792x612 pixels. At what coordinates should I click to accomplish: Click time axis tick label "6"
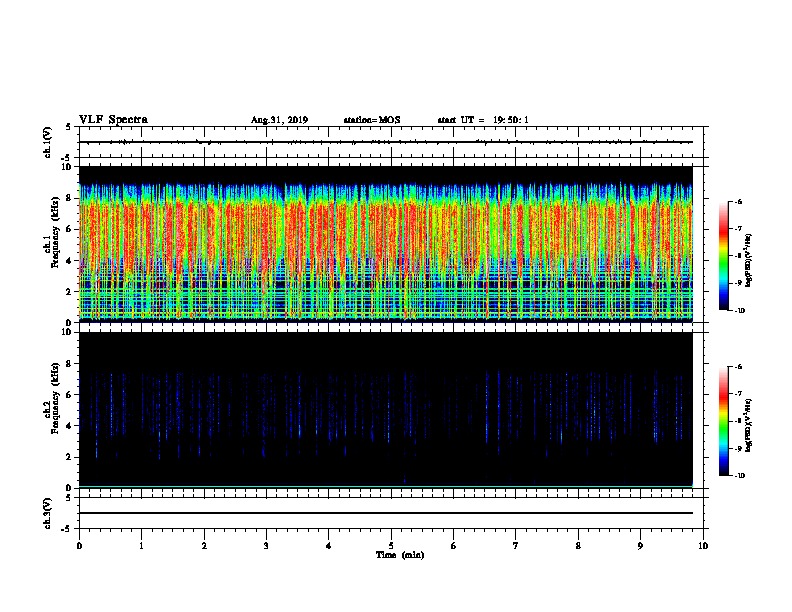click(454, 546)
